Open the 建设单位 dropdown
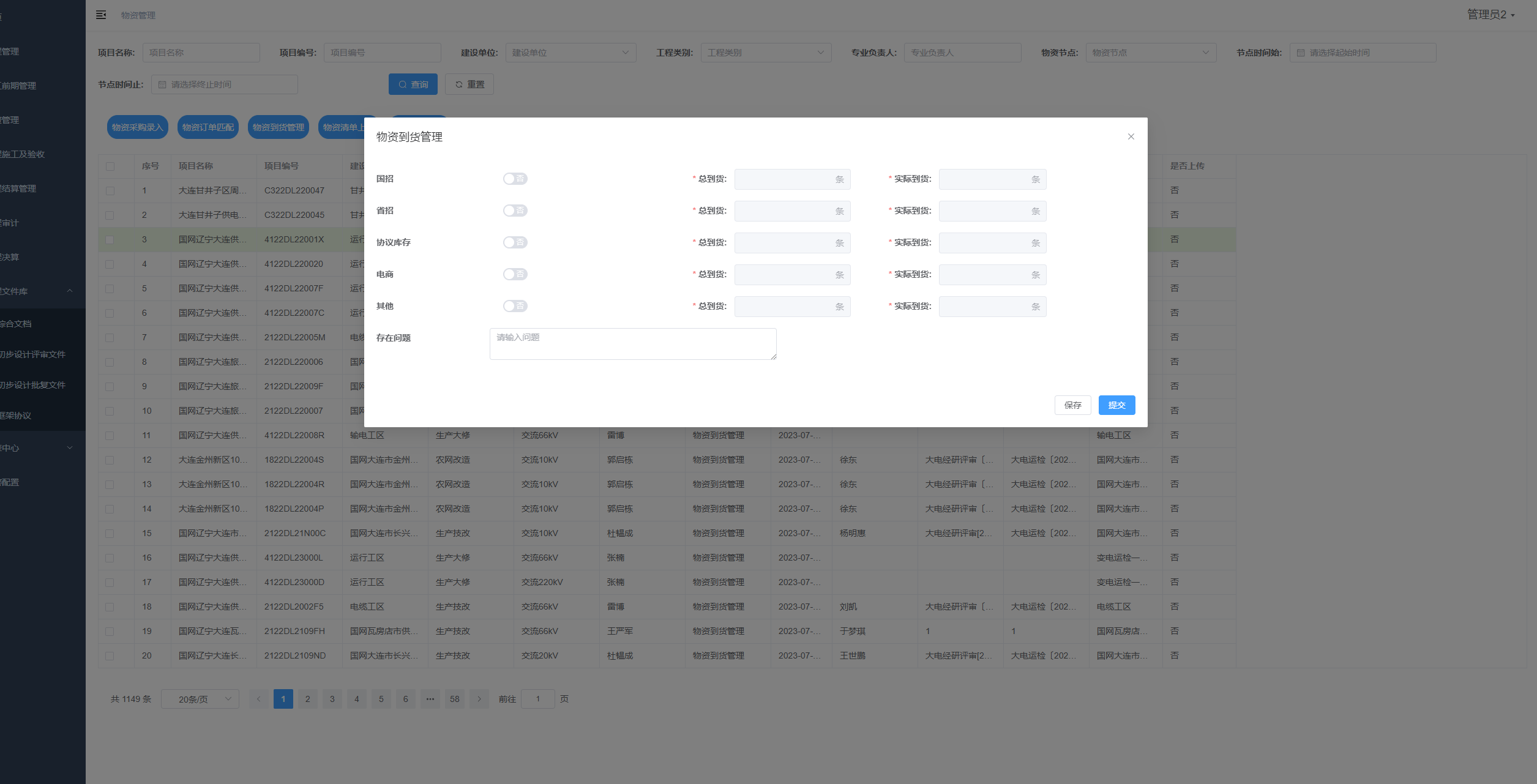 (571, 53)
